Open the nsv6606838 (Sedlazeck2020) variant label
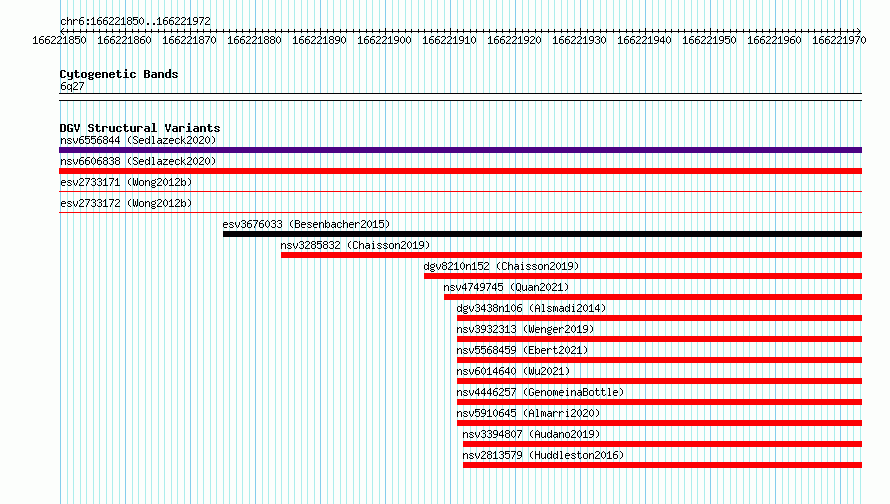This screenshot has width=890, height=504. 138,161
